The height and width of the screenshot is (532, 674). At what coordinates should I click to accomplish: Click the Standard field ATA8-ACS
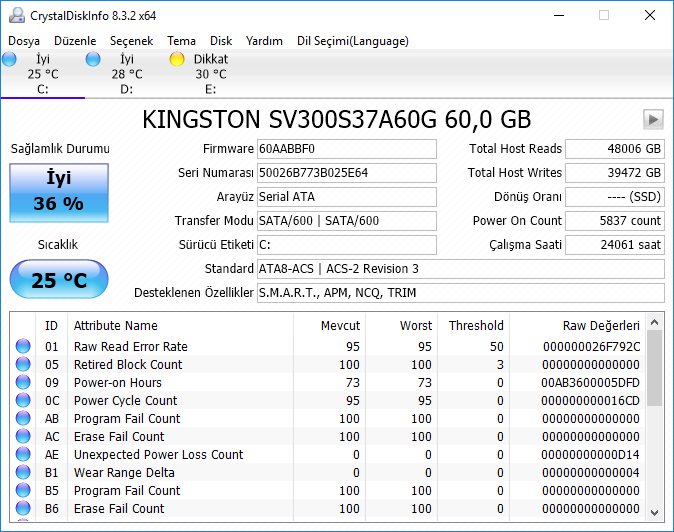pos(461,269)
